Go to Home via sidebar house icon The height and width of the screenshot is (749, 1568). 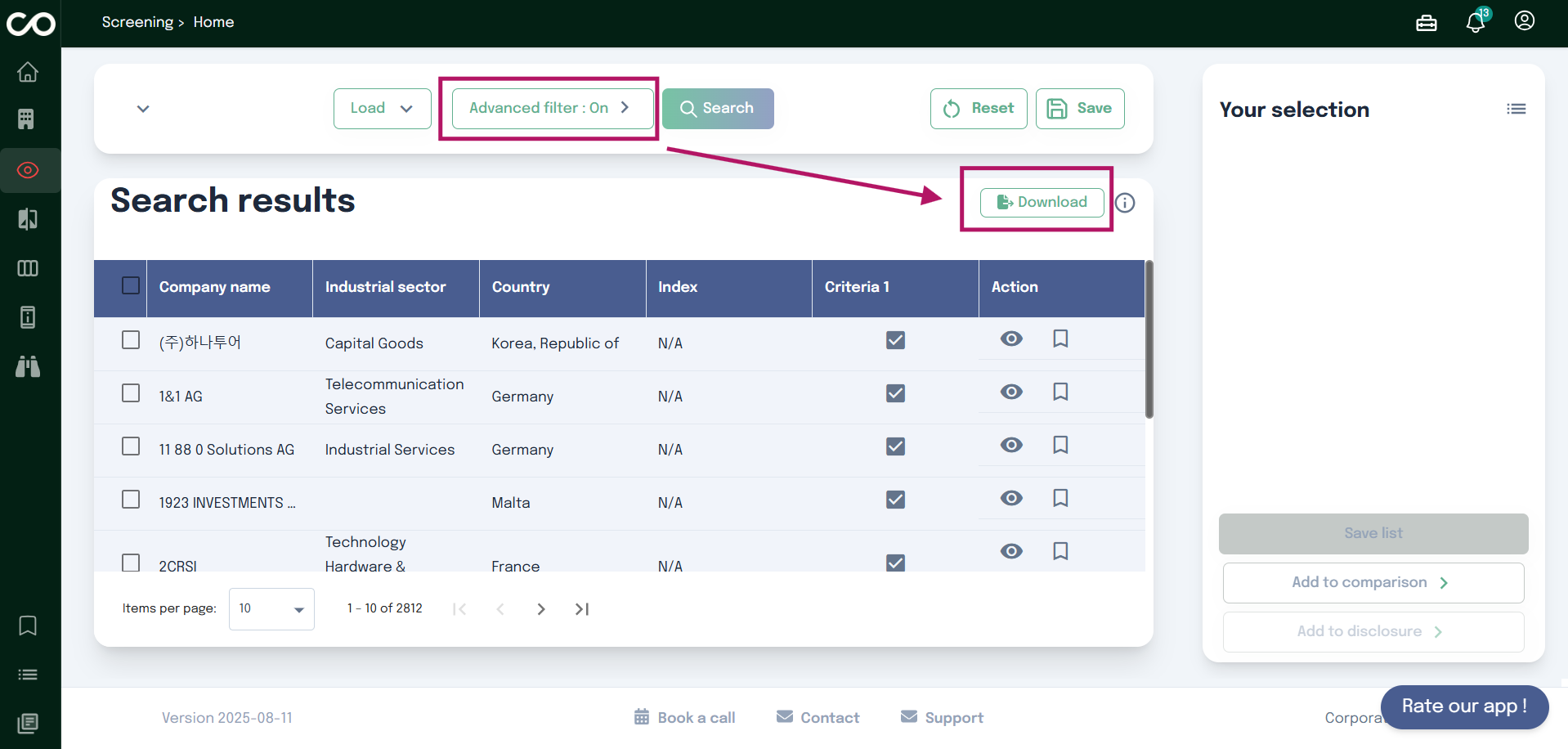pos(28,72)
